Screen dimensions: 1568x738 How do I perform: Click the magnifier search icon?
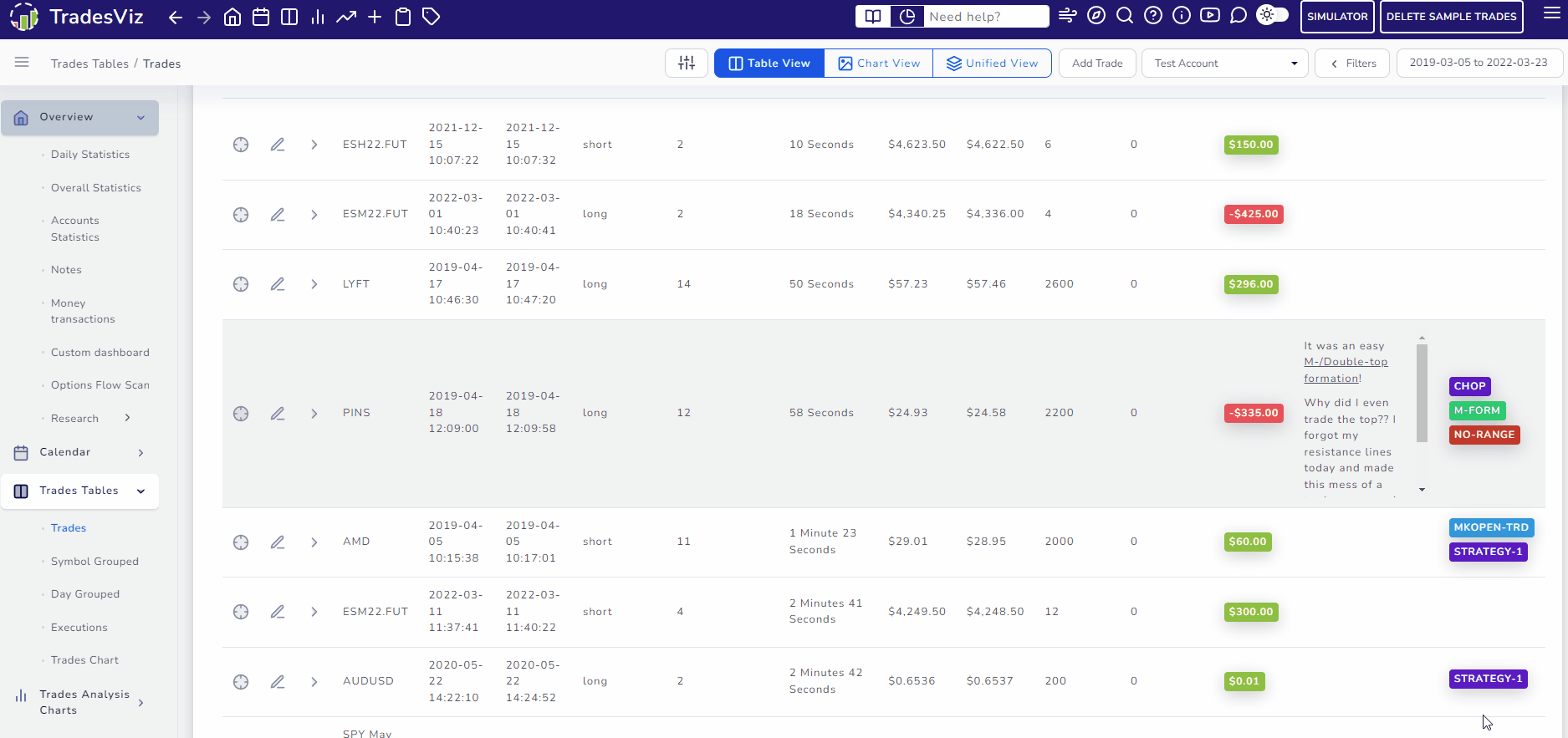pyautogui.click(x=1125, y=16)
